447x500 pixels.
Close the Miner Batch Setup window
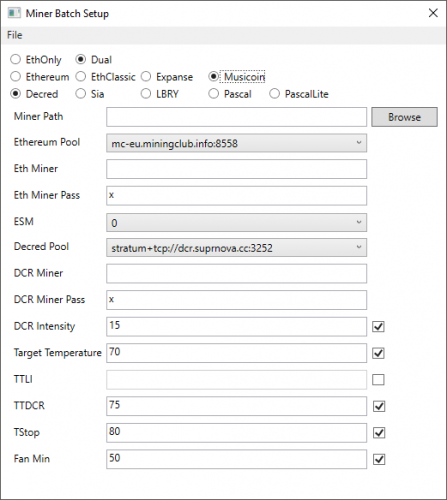pyautogui.click(x=433, y=13)
